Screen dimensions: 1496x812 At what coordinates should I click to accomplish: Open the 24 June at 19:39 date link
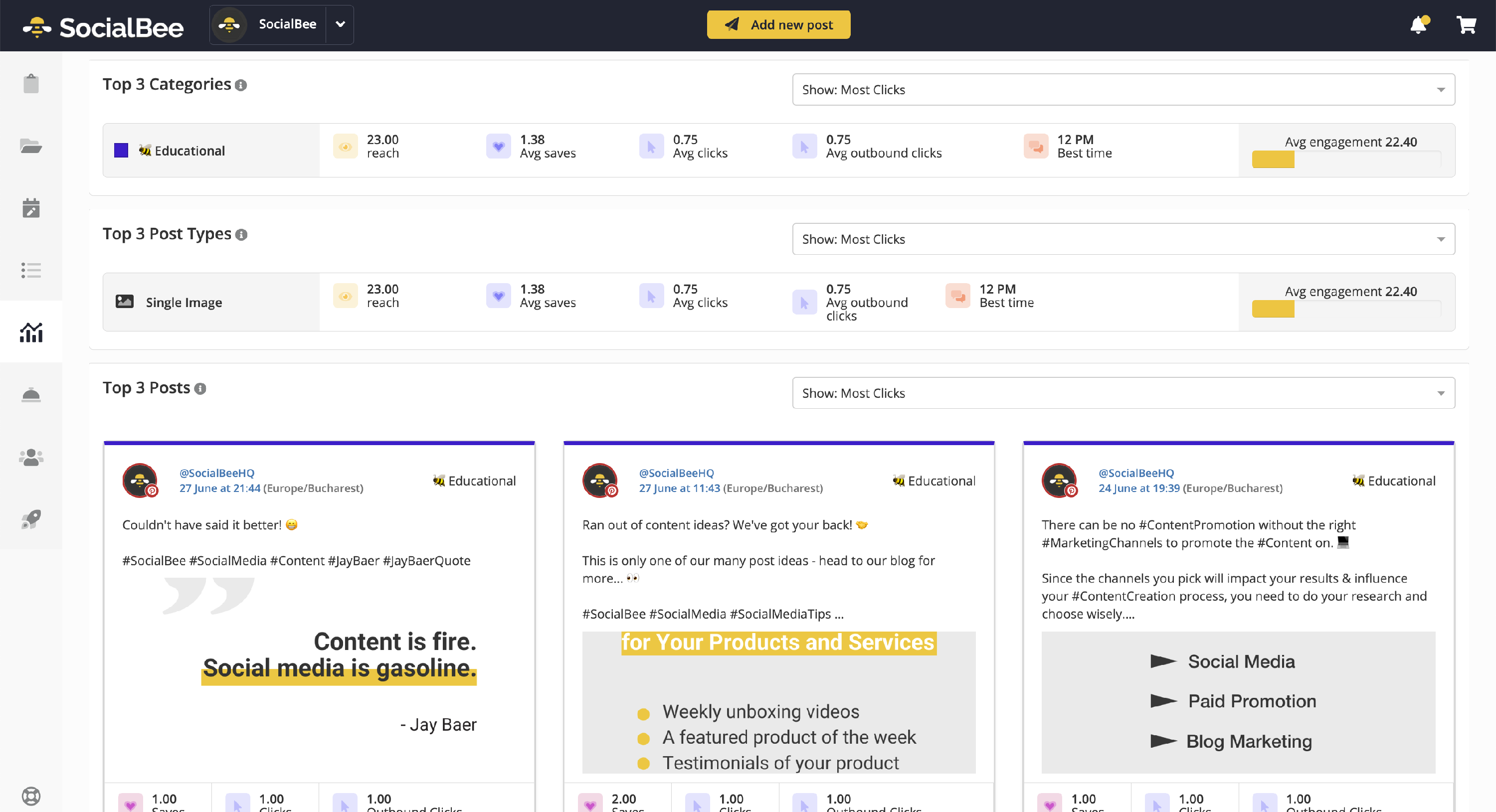[x=1138, y=488]
